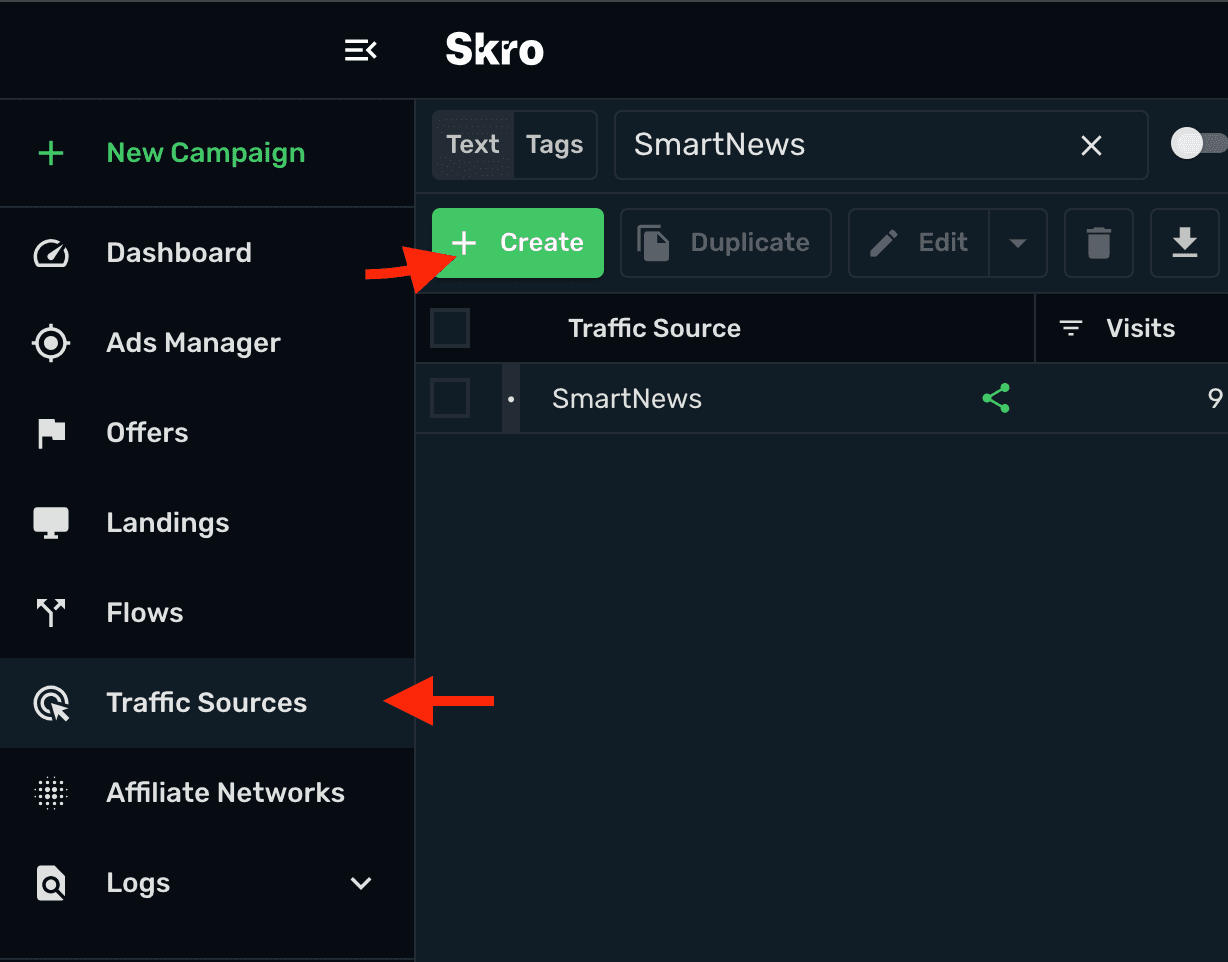
Task: Open the SmartNews traffic source row
Action: pyautogui.click(x=627, y=399)
